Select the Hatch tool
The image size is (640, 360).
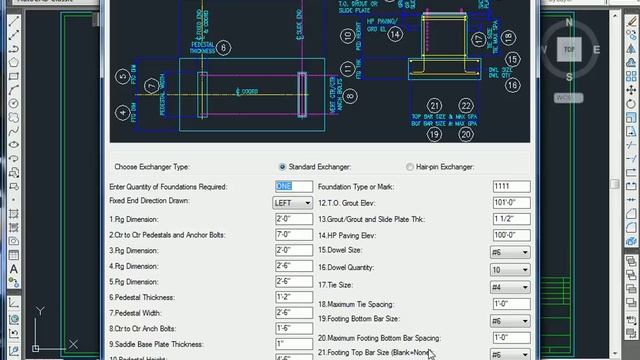tap(13, 213)
